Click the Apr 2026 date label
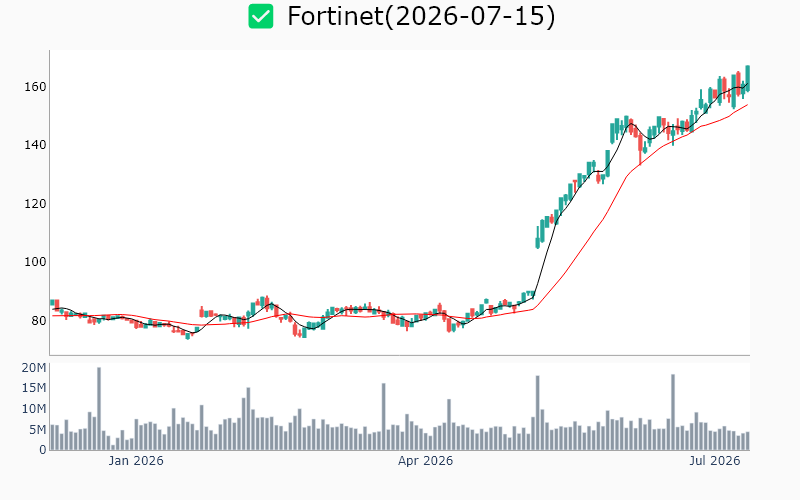The image size is (800, 500). click(x=426, y=461)
